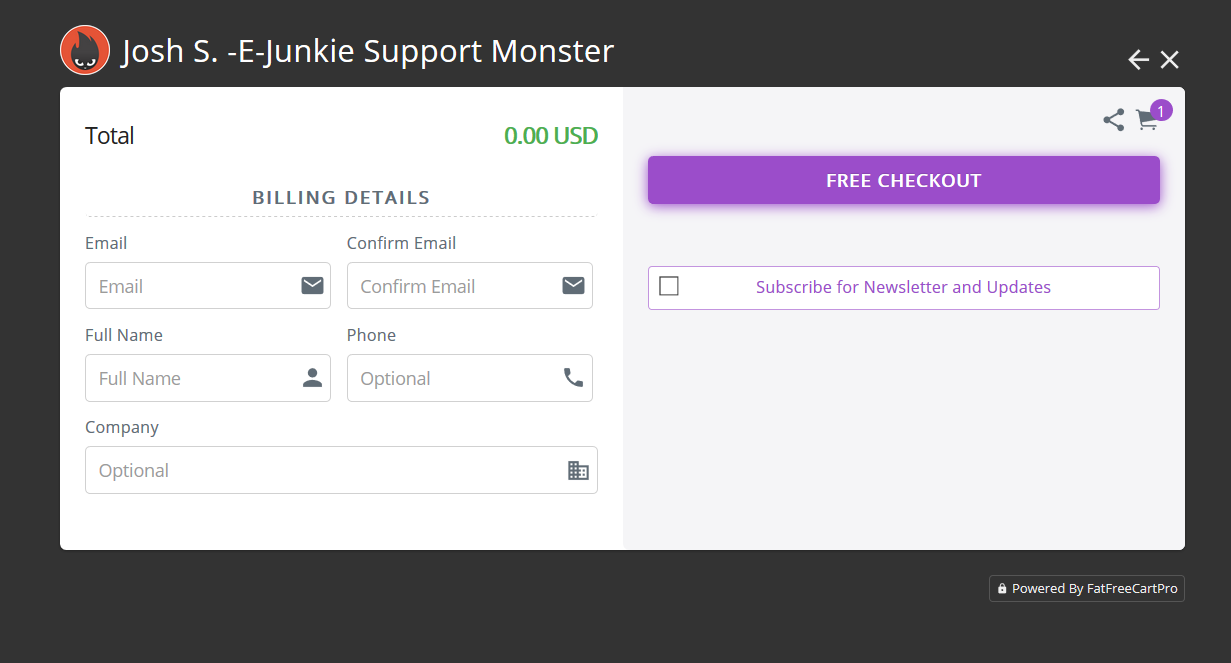
Task: Enable the newsletter subscription checkbox
Action: [x=669, y=286]
